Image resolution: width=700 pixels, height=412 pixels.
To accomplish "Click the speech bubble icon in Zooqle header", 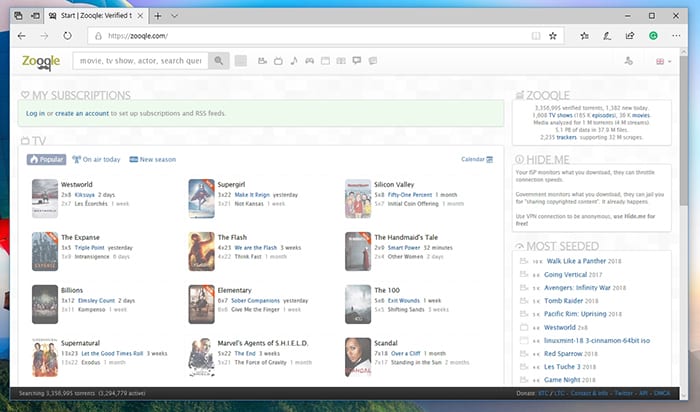I will 357,60.
